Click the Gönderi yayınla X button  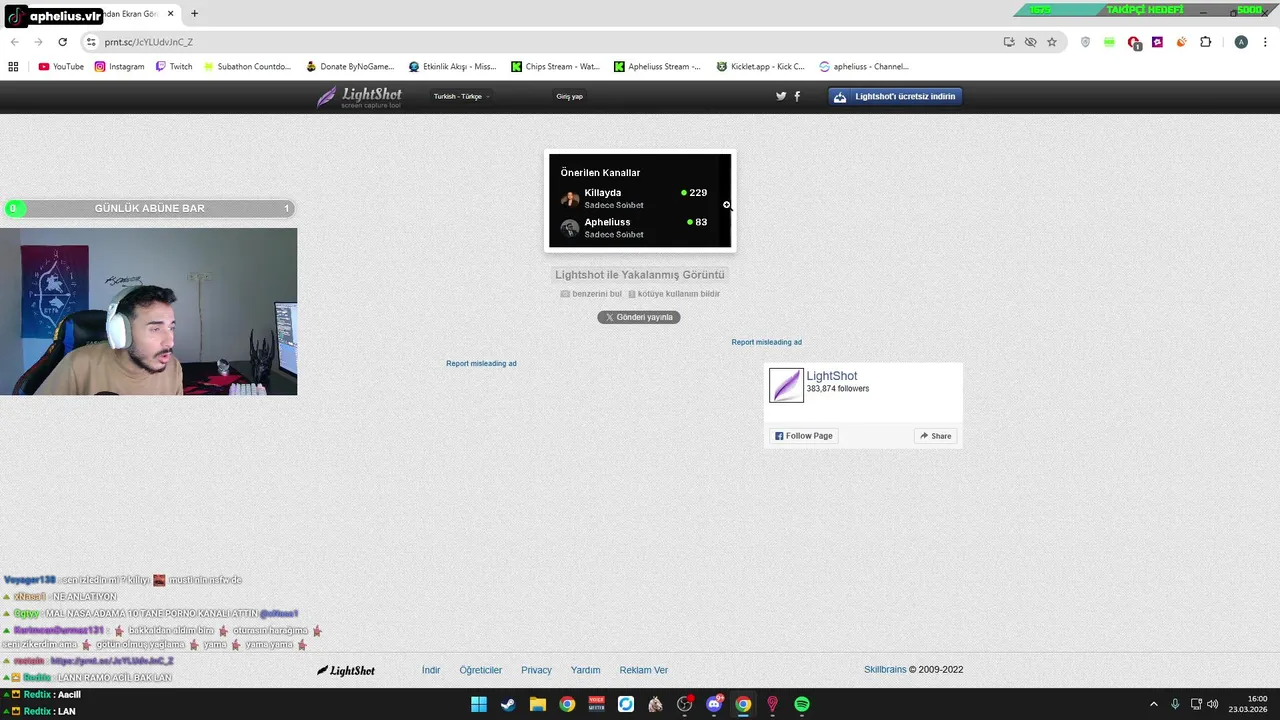tap(639, 317)
